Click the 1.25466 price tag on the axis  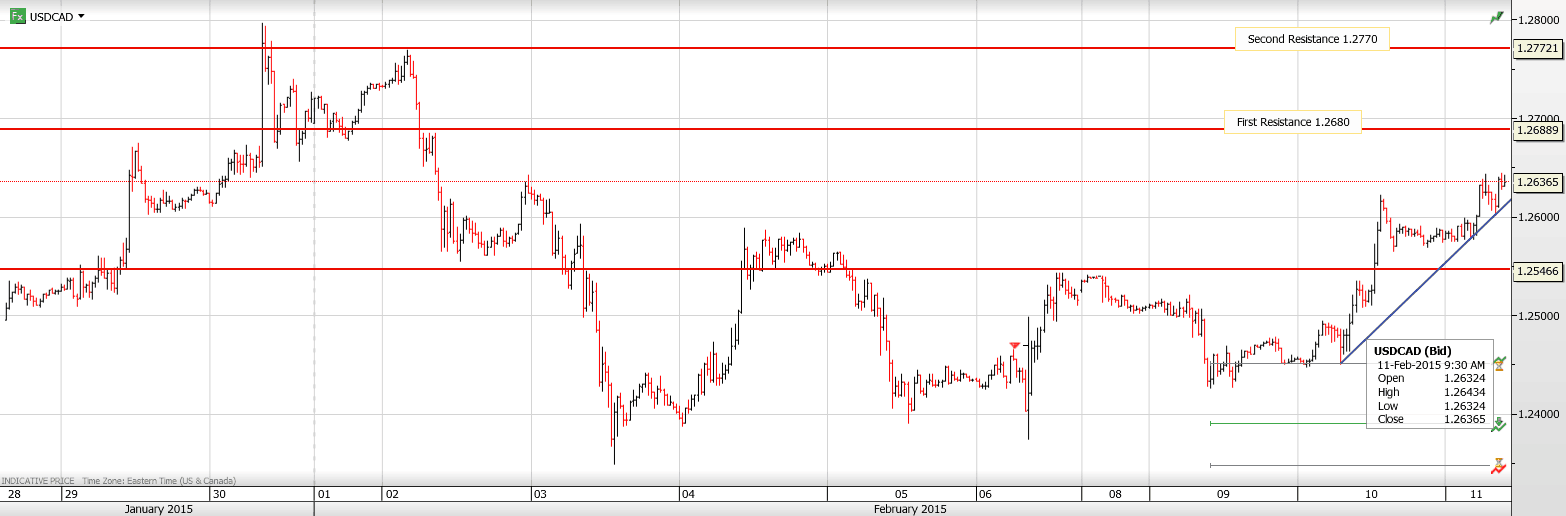(1537, 271)
